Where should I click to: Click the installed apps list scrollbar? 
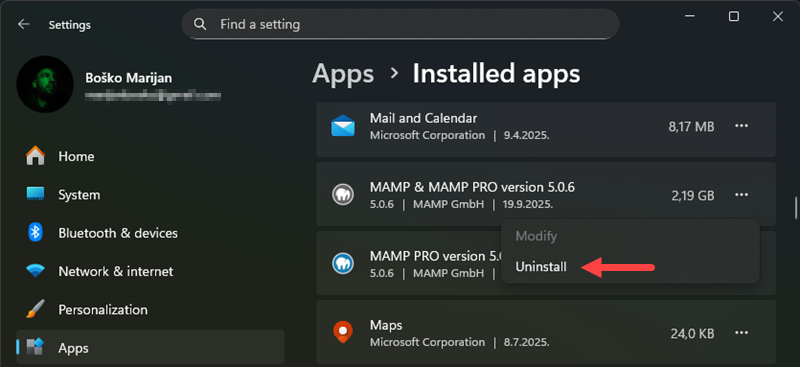pyautogui.click(x=795, y=208)
